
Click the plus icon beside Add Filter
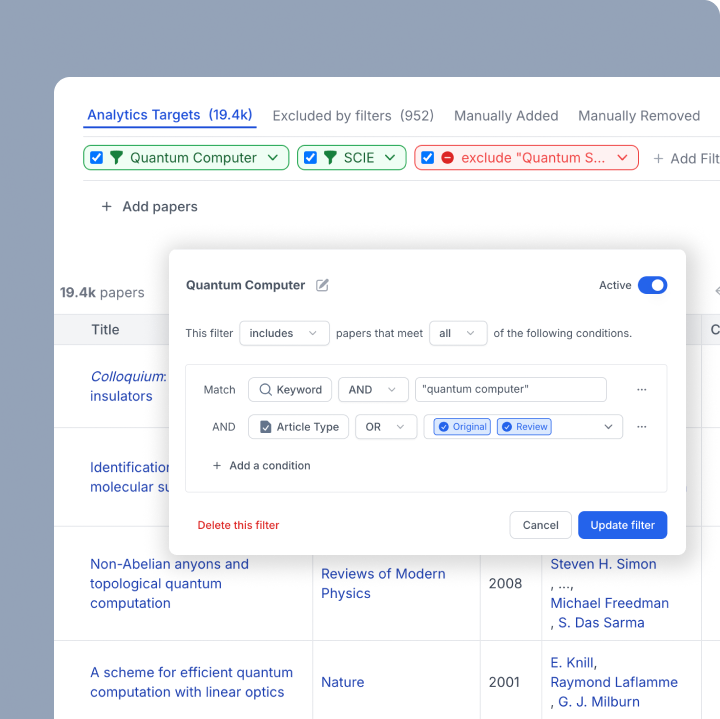[658, 158]
